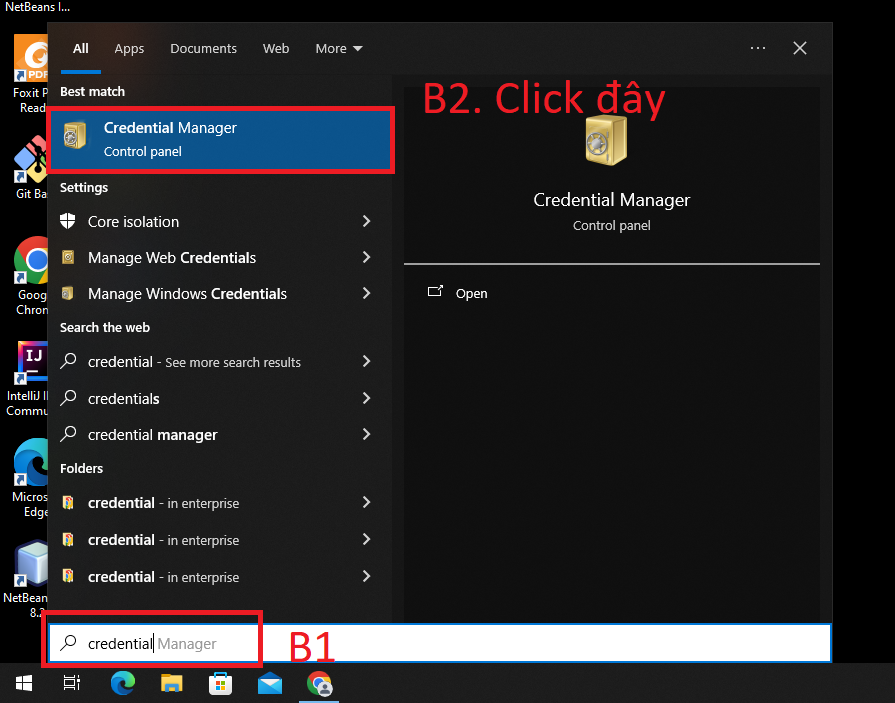895x703 pixels.
Task: Expand the Core isolation result arrow
Action: click(367, 222)
